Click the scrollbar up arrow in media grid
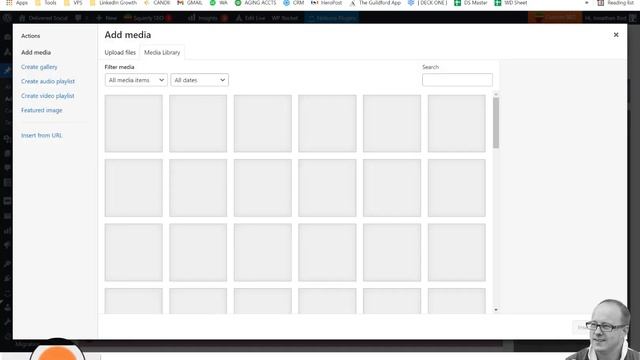This screenshot has width=640, height=360. (496, 95)
